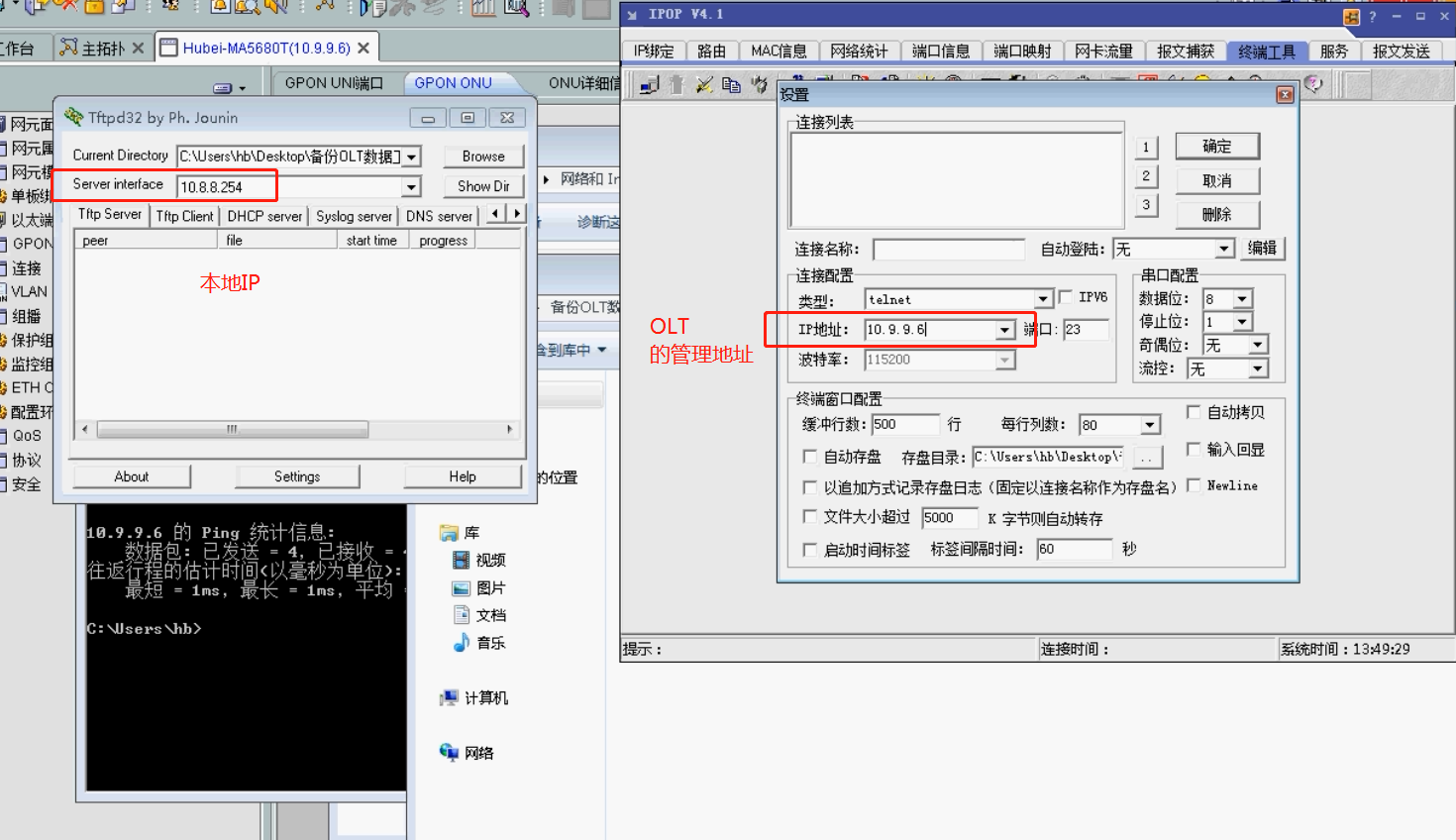Open 计算机 computer icon in navigation pane
1456x840 pixels.
(450, 698)
